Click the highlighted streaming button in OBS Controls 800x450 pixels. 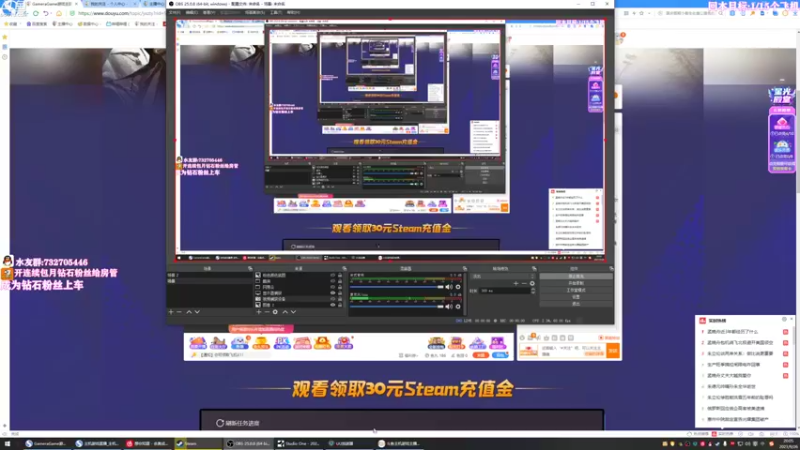coord(576,277)
